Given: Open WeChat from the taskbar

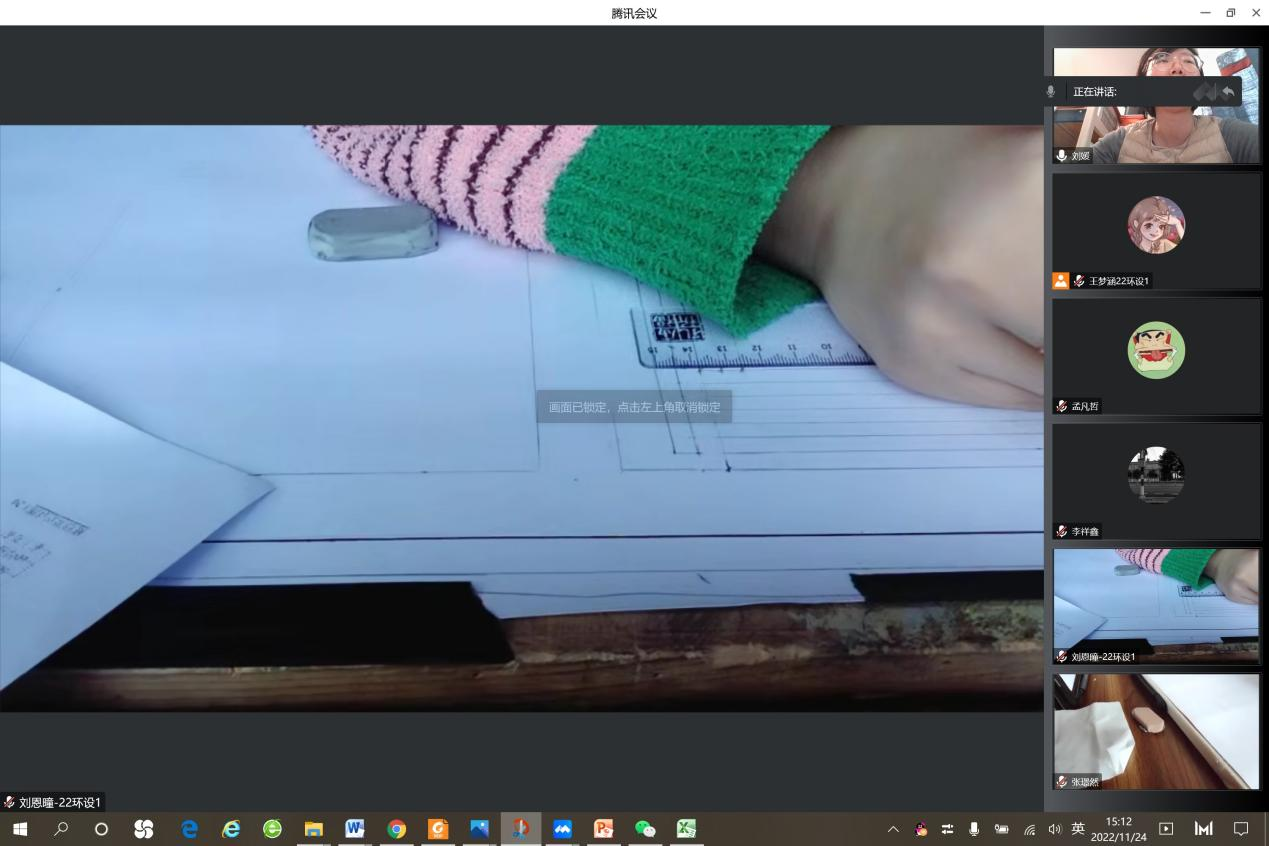Looking at the screenshot, I should (x=645, y=829).
